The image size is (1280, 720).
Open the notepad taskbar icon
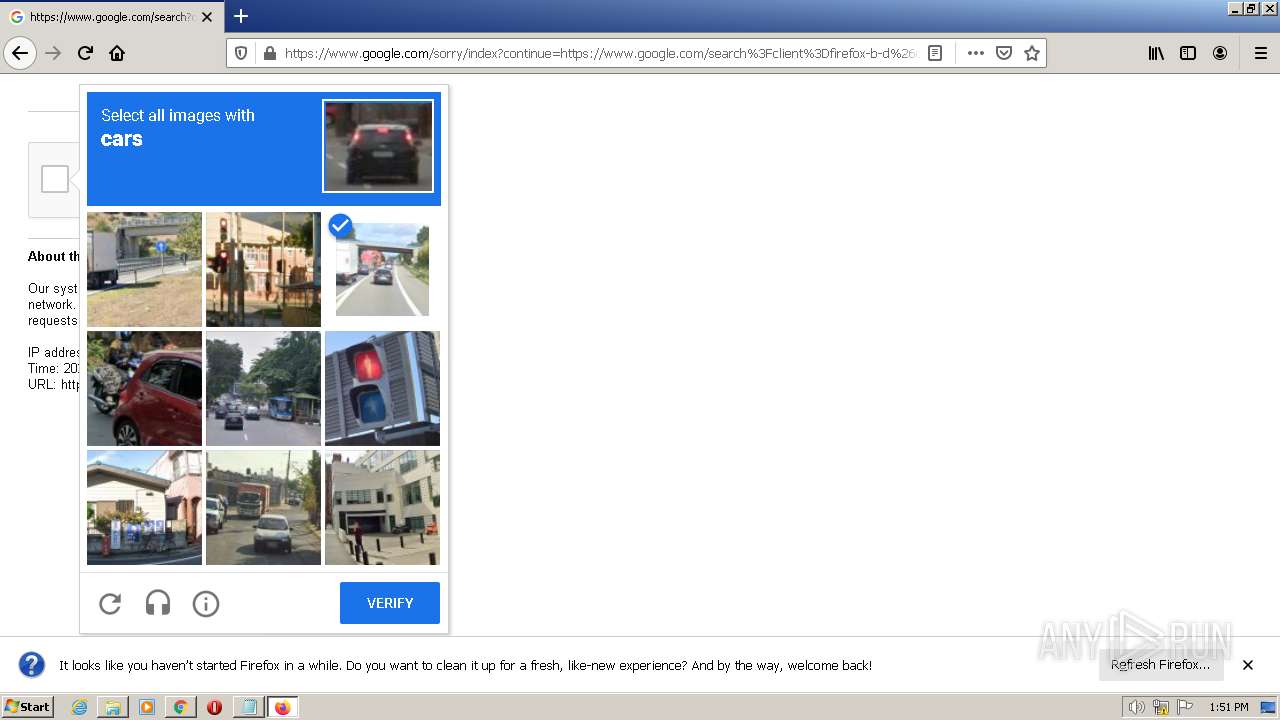coord(249,707)
